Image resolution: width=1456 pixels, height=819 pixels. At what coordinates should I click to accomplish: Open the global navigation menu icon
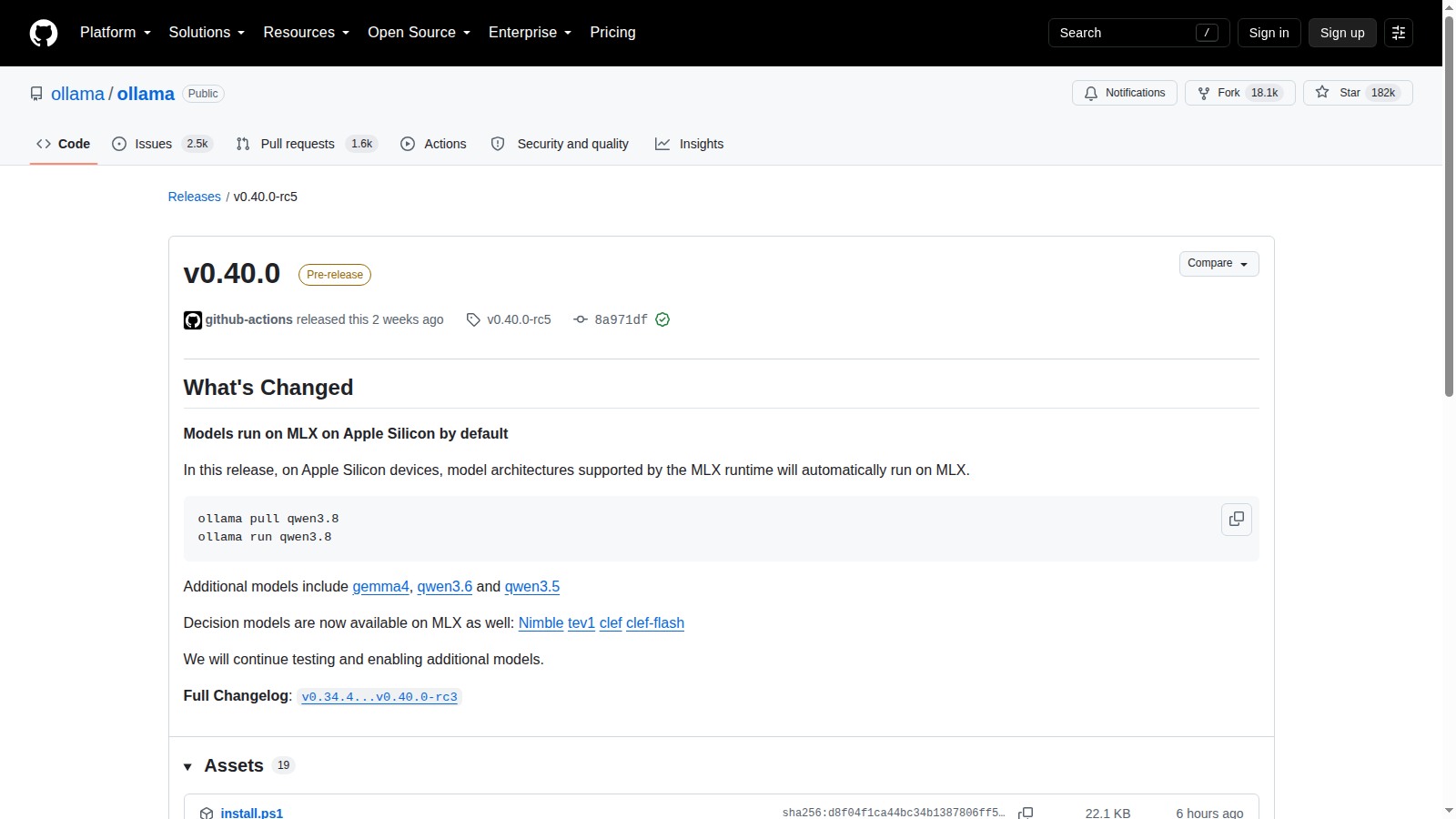tap(1399, 33)
